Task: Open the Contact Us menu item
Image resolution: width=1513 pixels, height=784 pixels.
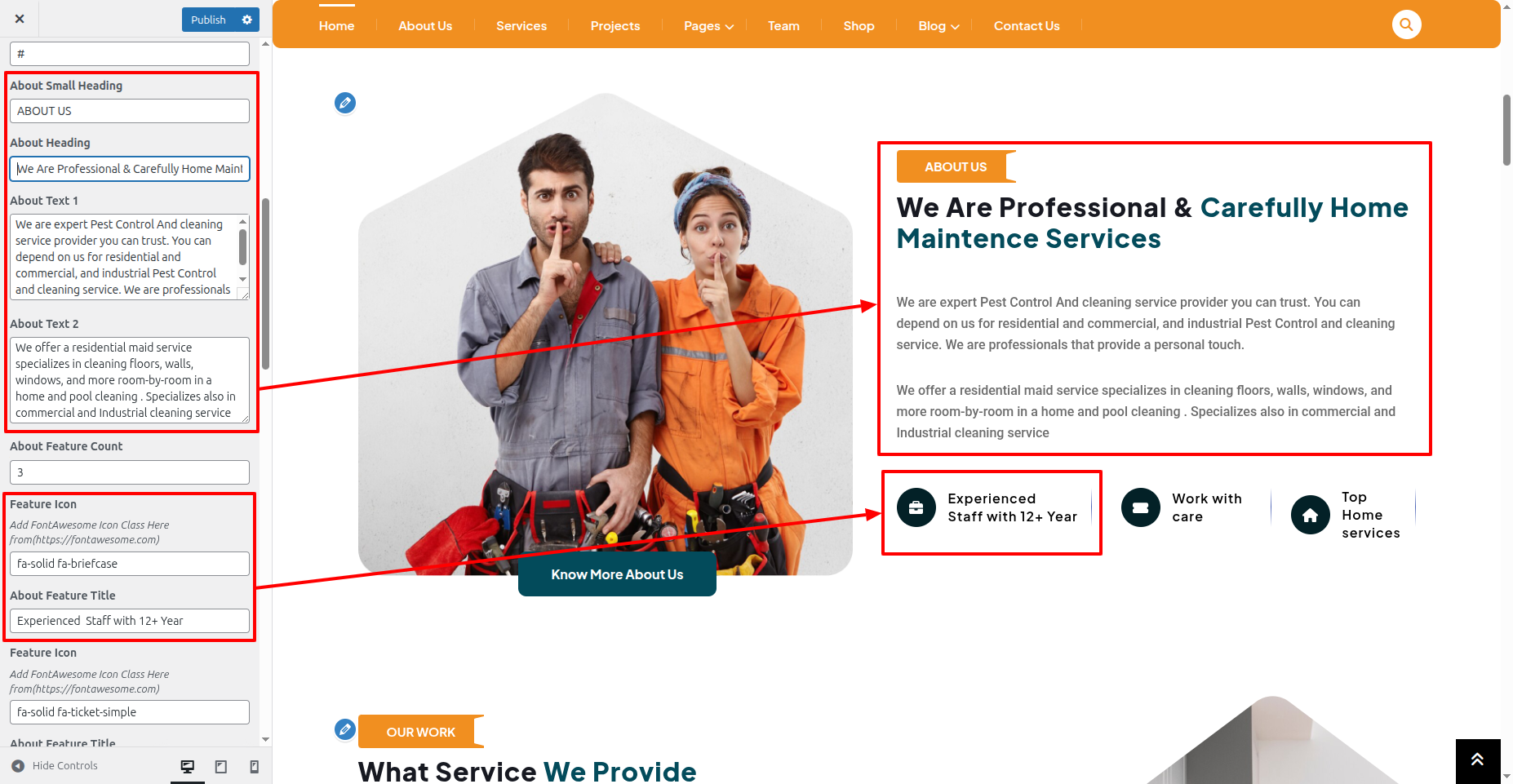Action: click(1027, 26)
